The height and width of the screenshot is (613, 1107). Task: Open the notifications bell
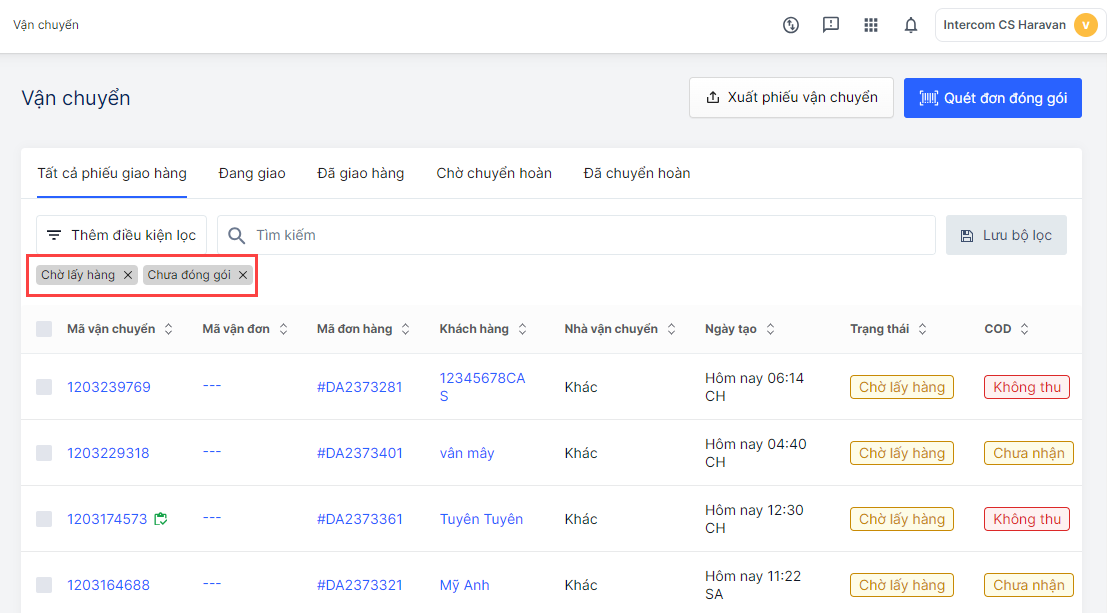point(911,25)
